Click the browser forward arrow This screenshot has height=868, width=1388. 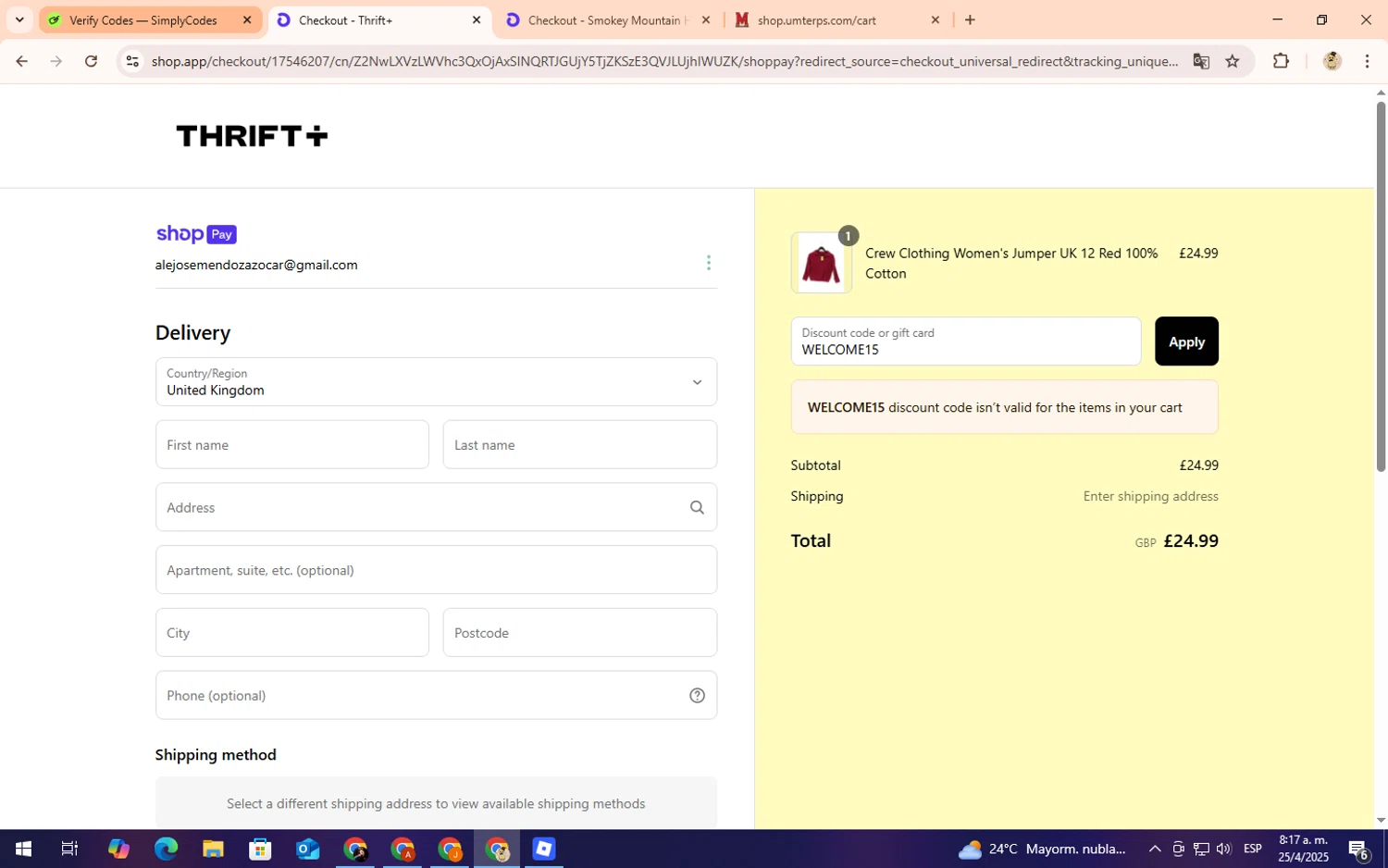click(56, 61)
